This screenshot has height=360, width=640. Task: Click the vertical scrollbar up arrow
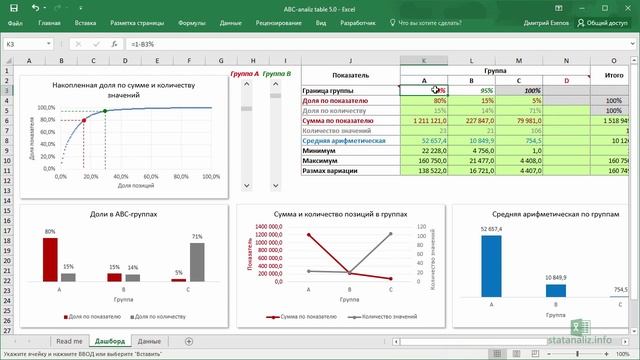click(634, 61)
